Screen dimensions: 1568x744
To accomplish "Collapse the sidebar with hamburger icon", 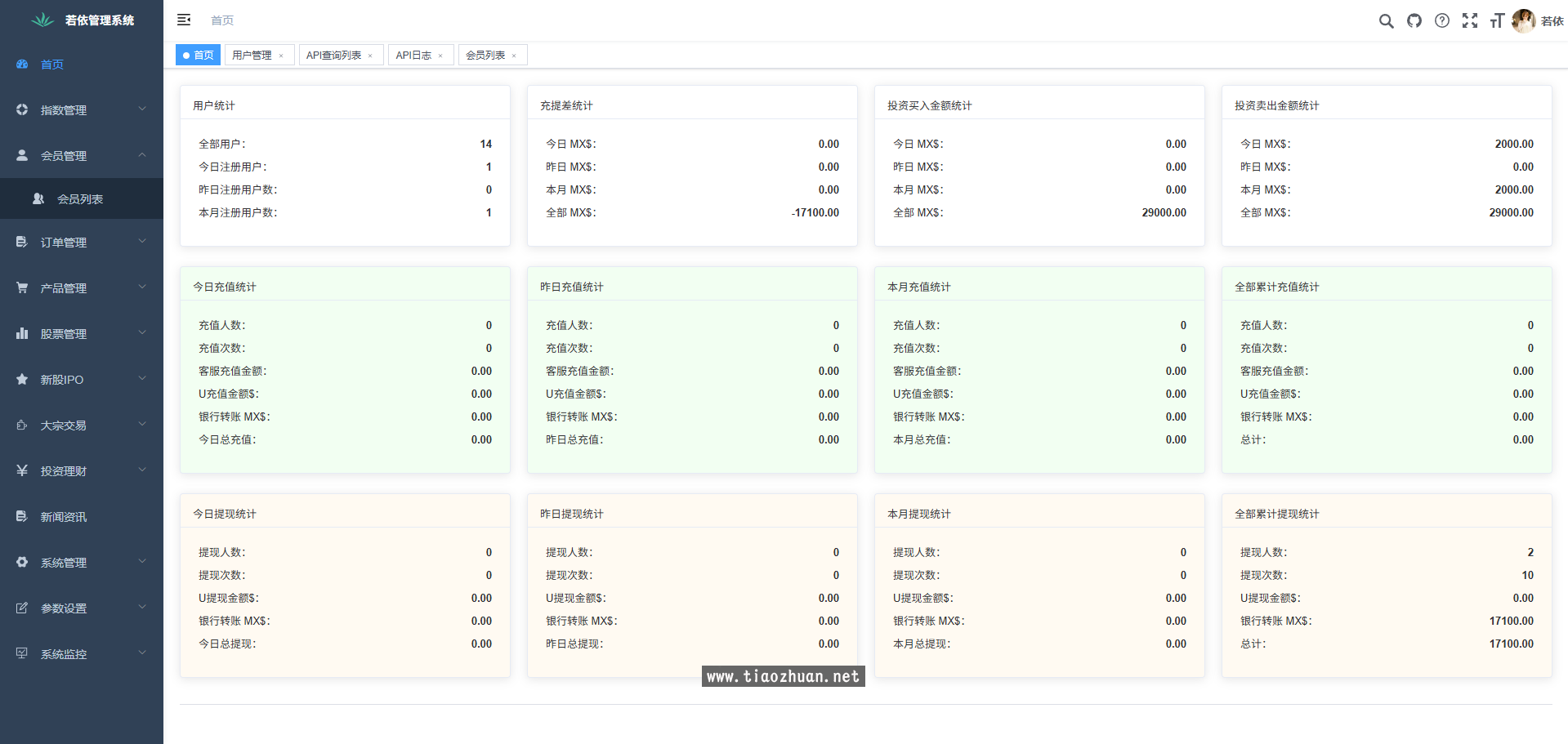I will click(184, 20).
